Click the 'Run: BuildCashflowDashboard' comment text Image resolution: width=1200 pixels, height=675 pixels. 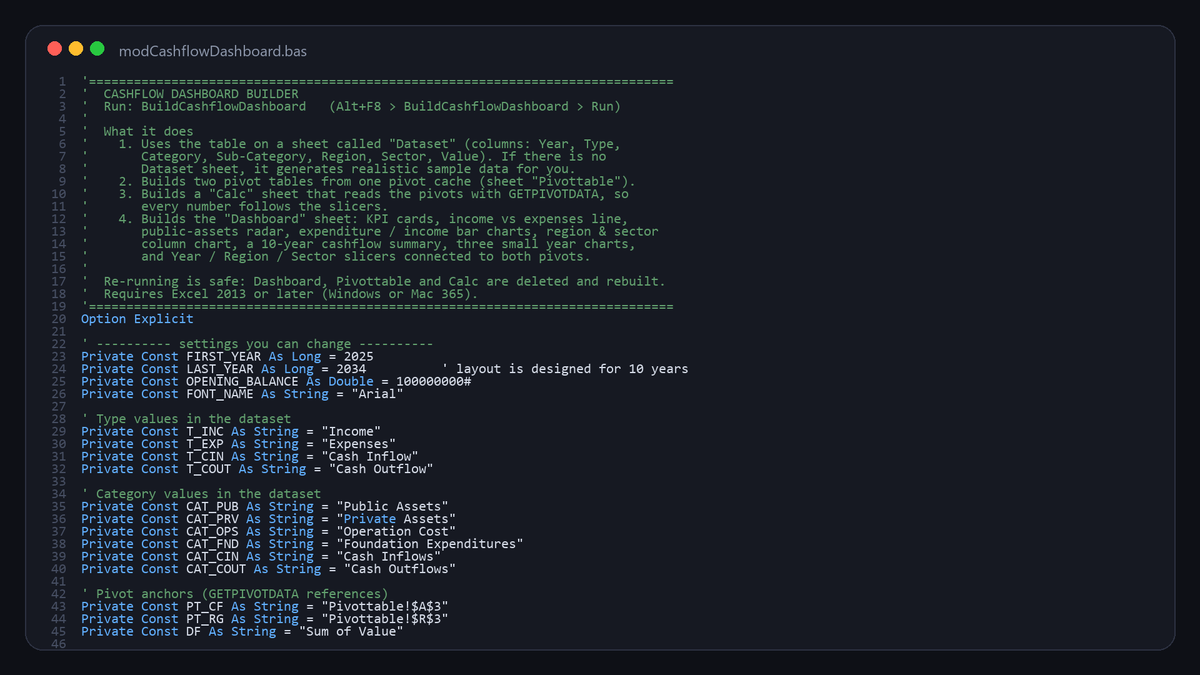pyautogui.click(x=205, y=106)
